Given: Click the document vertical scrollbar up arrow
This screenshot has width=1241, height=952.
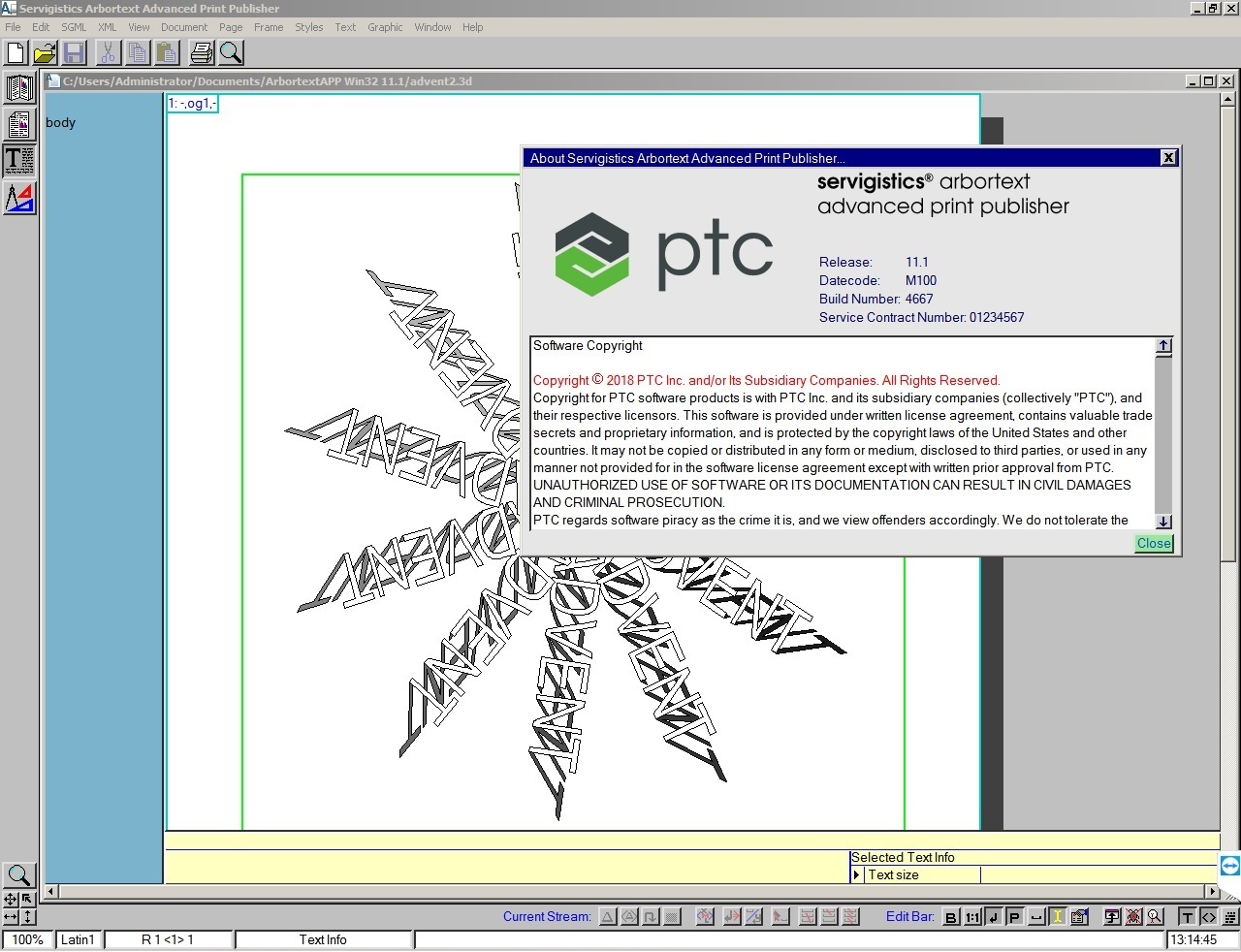Looking at the screenshot, I should point(1228,99).
